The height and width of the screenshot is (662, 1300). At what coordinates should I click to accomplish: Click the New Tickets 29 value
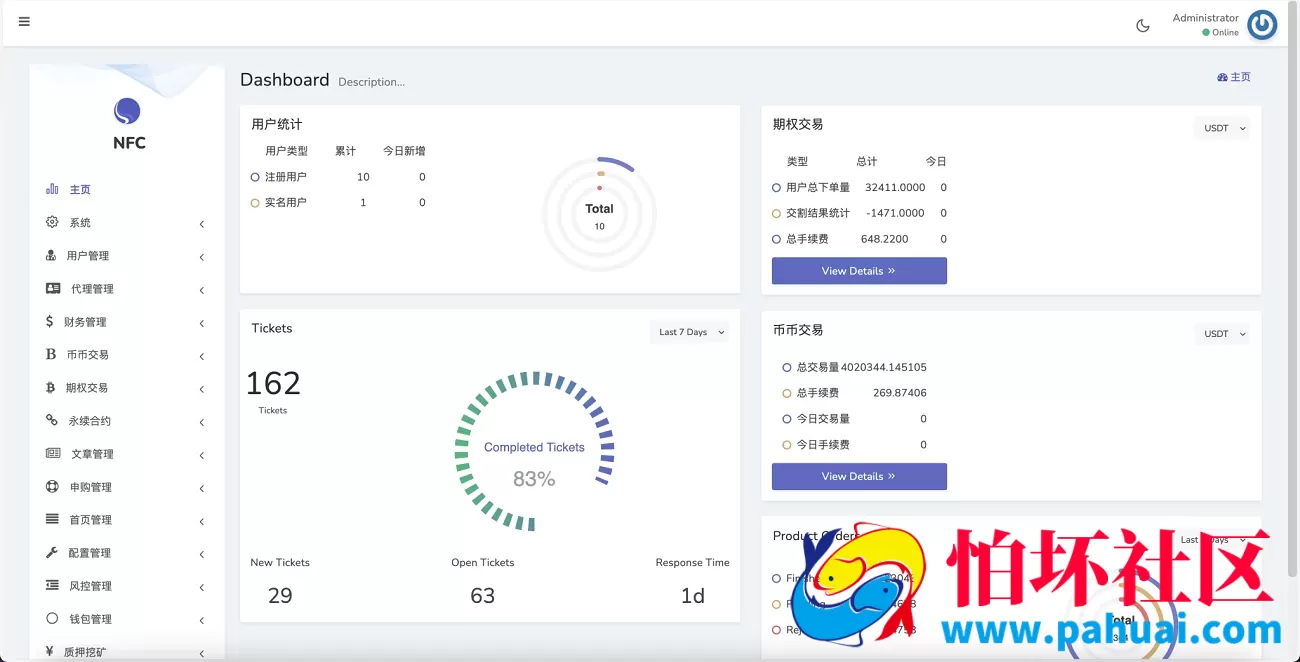coord(280,596)
